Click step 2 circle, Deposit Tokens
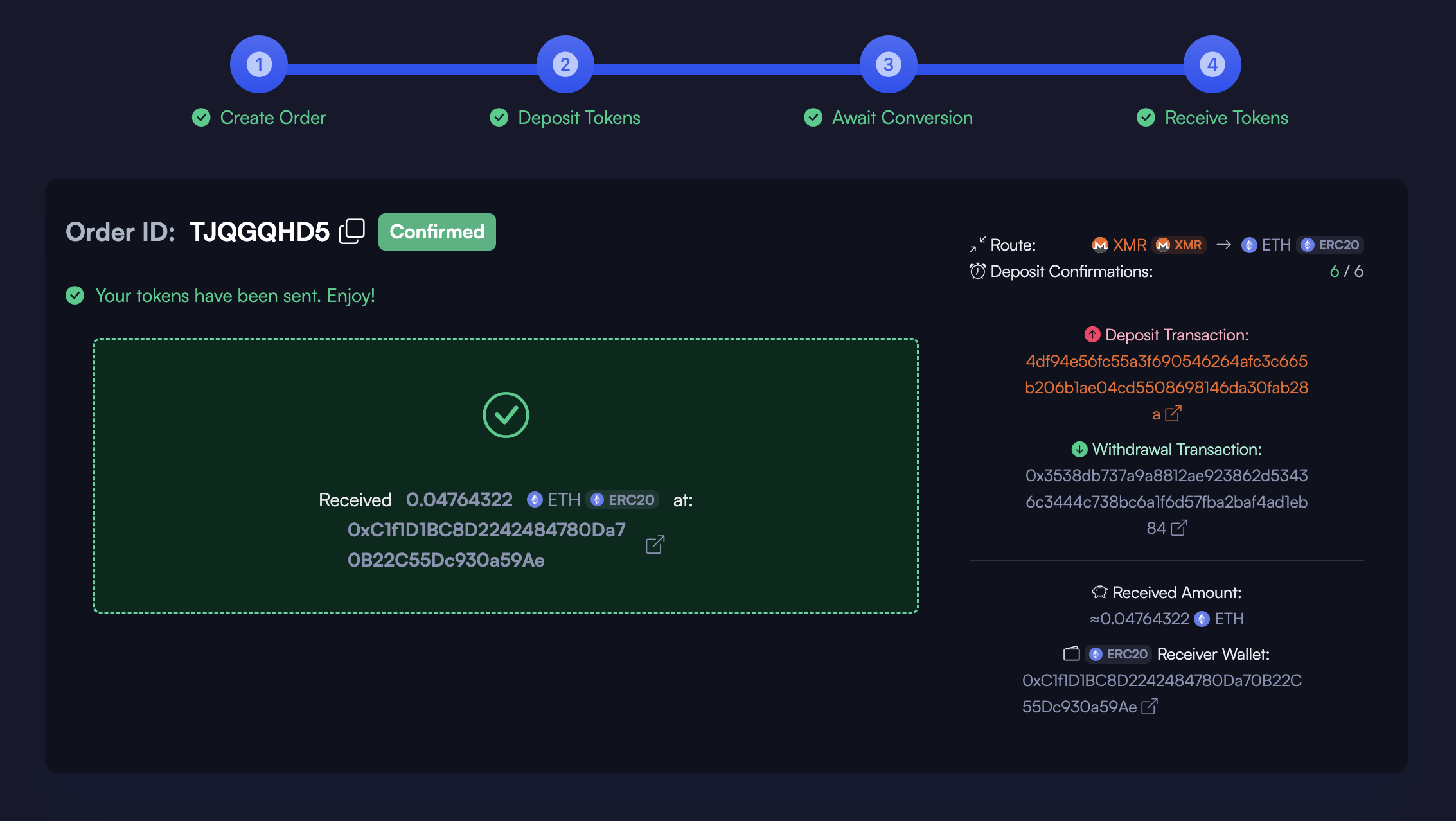1456x821 pixels. point(565,64)
